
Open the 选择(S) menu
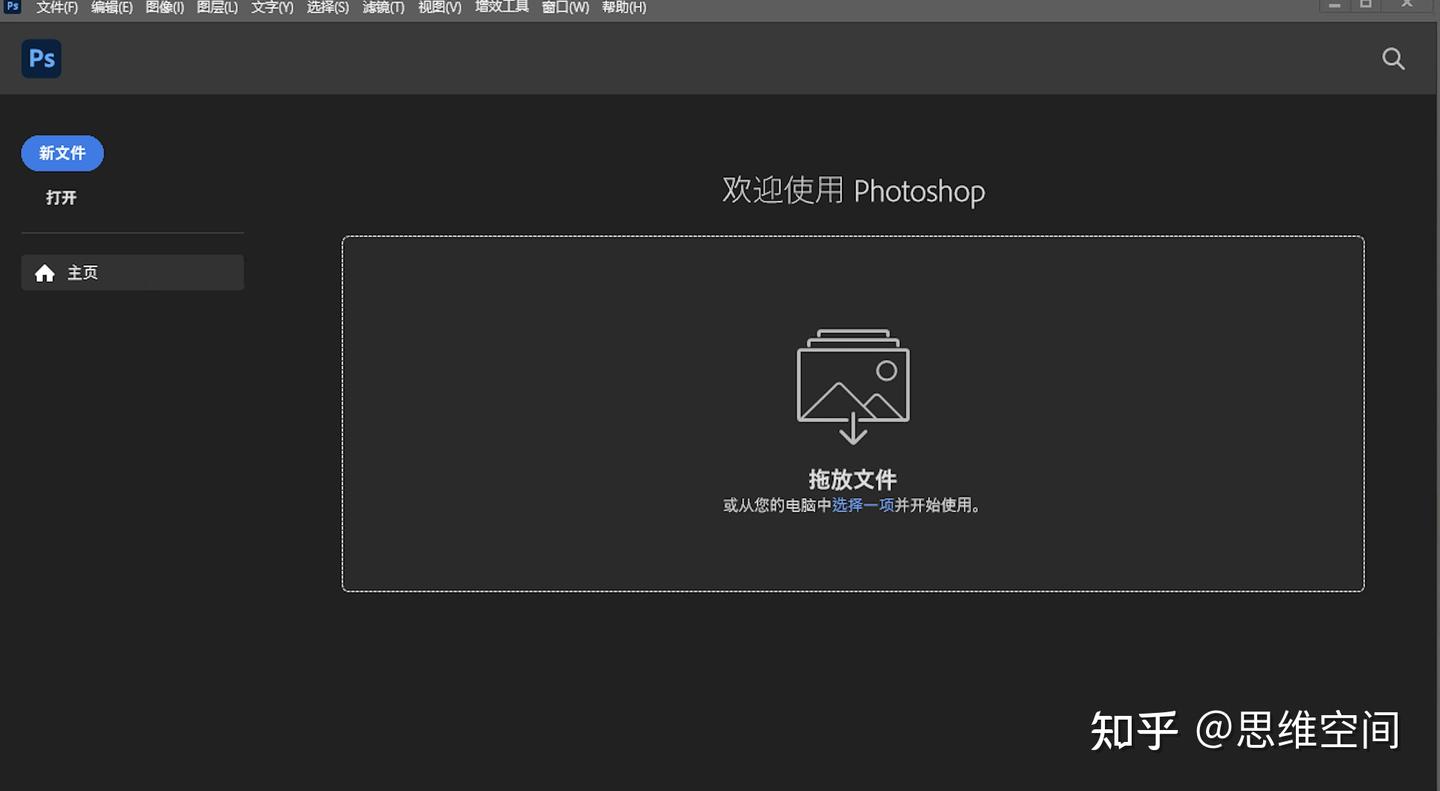[x=327, y=7]
